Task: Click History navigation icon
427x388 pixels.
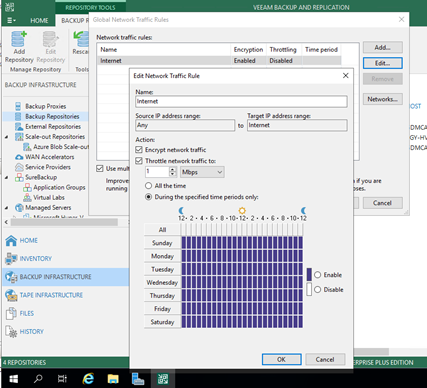Action: click(11, 332)
